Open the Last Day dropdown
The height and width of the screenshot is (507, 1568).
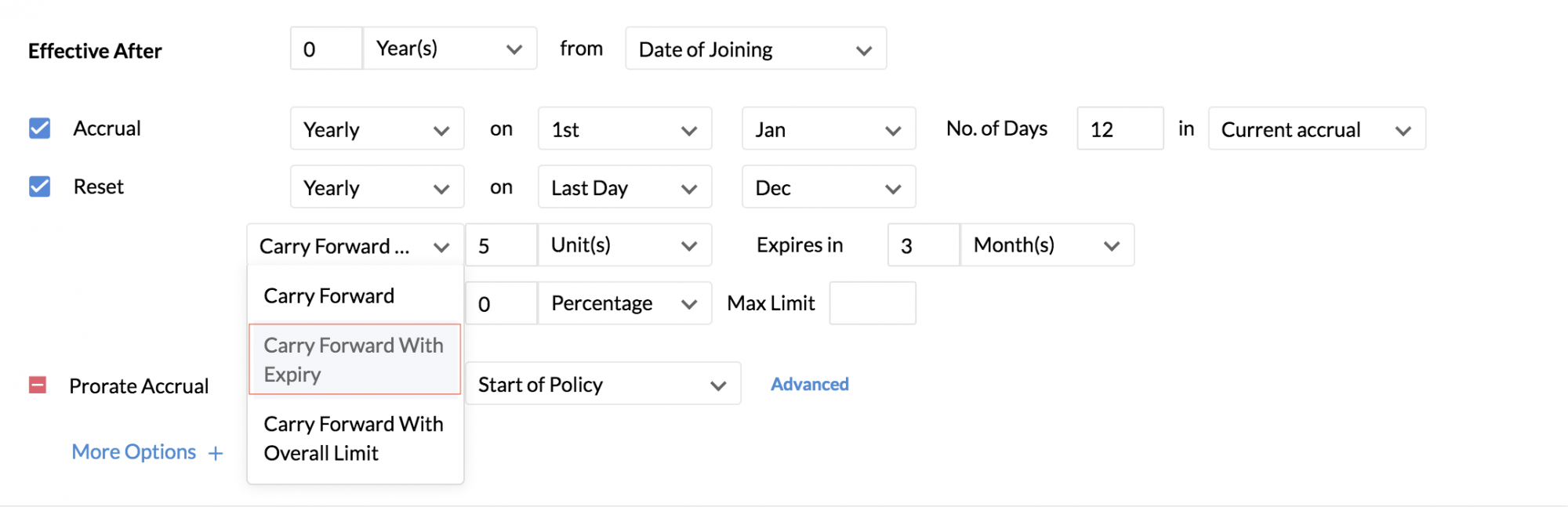coord(624,188)
